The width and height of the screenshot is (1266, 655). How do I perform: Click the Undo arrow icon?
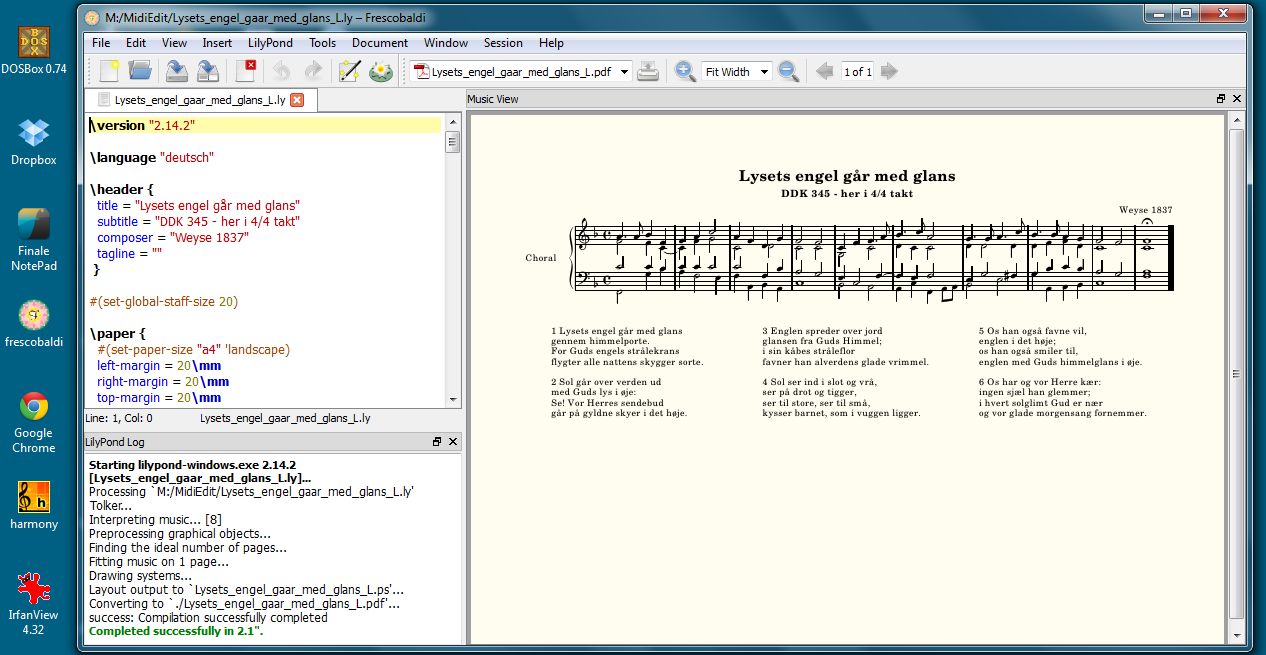click(x=282, y=71)
